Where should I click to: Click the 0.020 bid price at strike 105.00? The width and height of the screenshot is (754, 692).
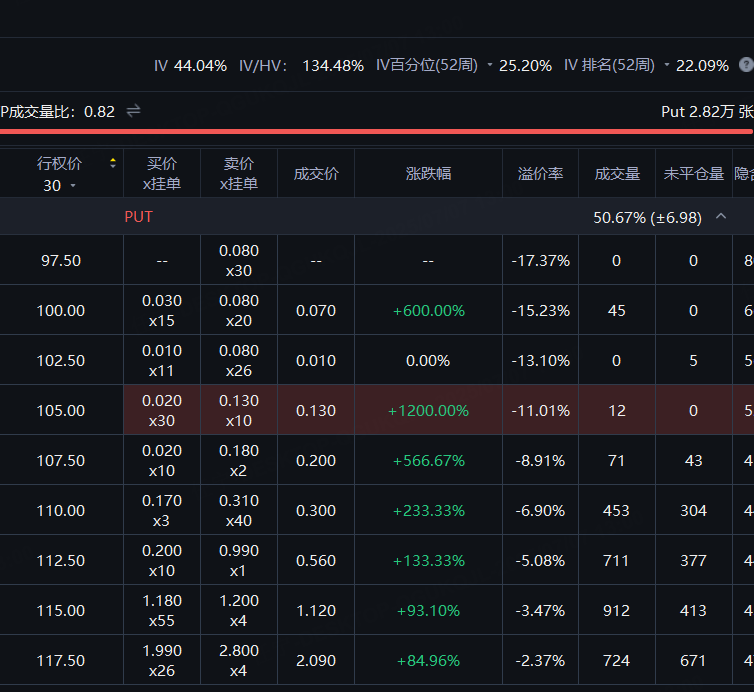pos(162,401)
